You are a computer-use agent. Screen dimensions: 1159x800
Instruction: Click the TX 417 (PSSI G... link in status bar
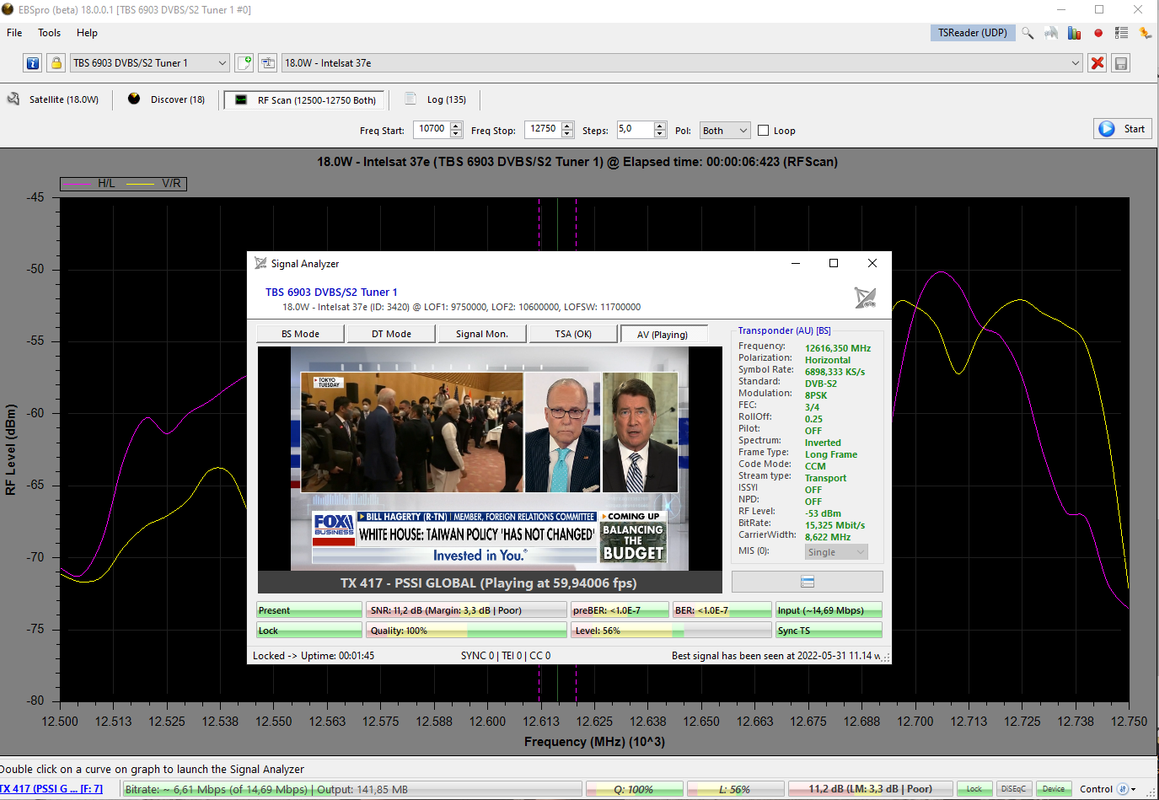(51, 789)
